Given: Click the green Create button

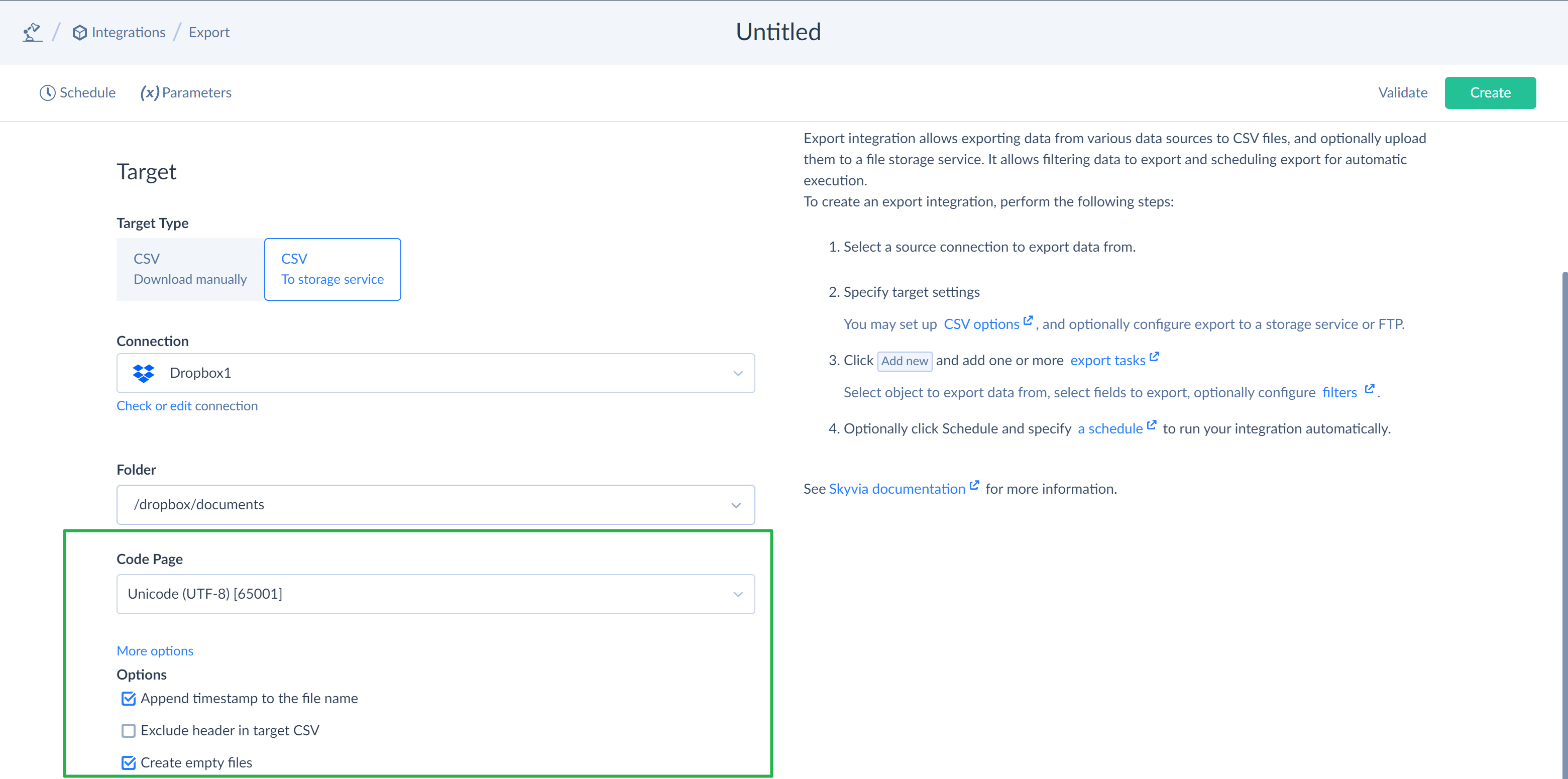Looking at the screenshot, I should (x=1490, y=92).
